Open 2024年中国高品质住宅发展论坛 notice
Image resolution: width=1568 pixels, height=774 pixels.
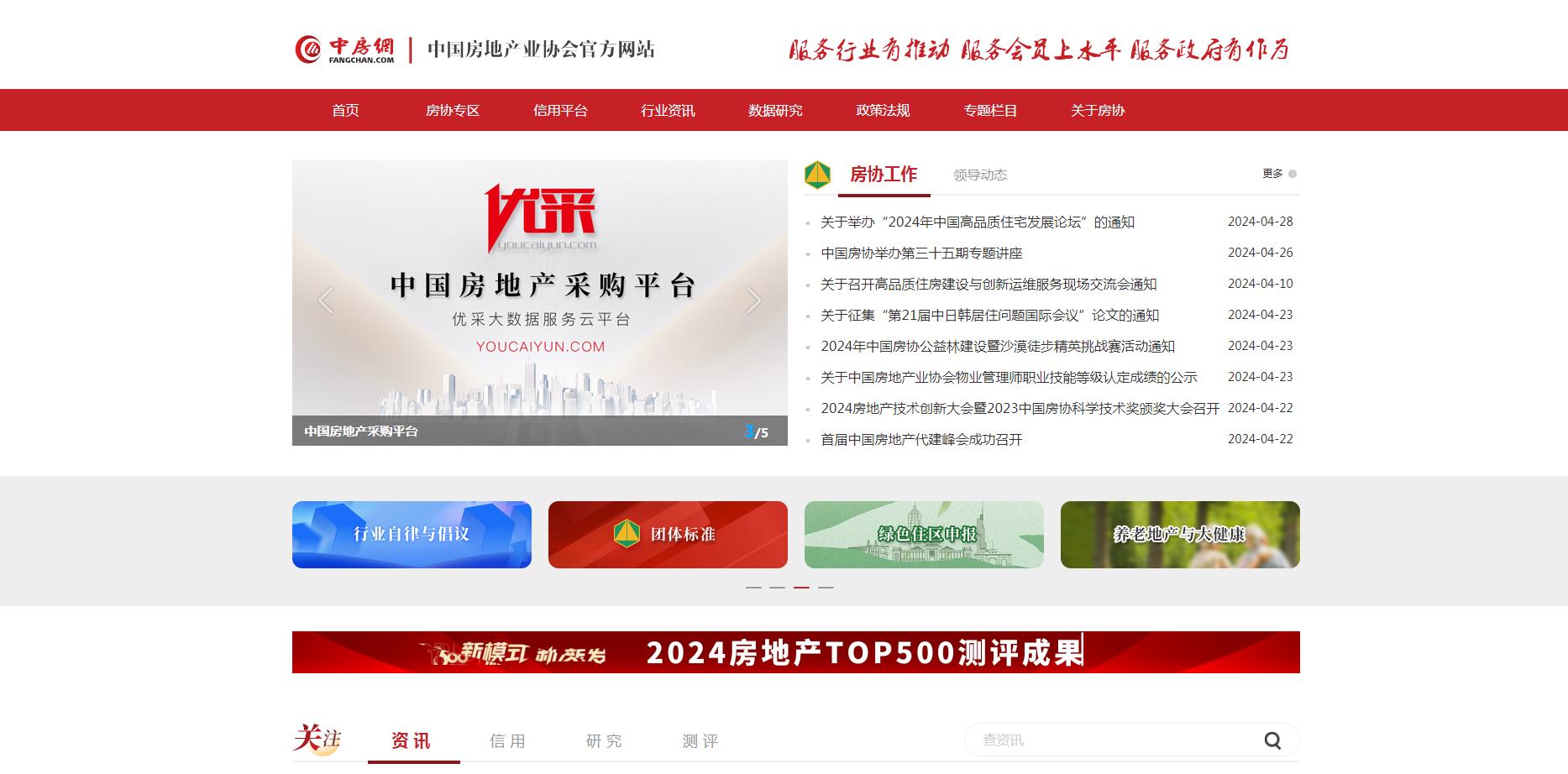[x=978, y=222]
